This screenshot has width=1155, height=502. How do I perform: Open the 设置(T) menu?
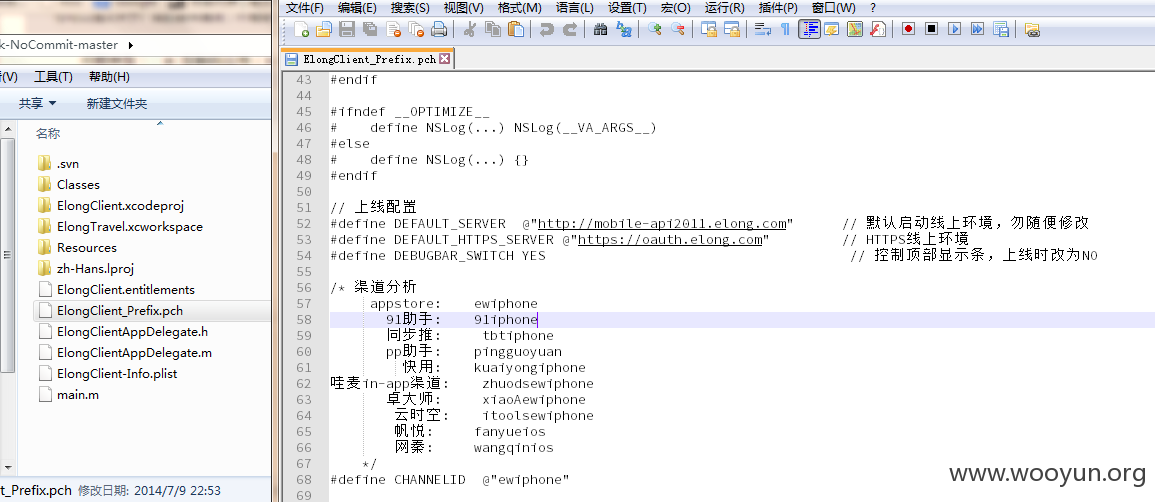(x=627, y=7)
